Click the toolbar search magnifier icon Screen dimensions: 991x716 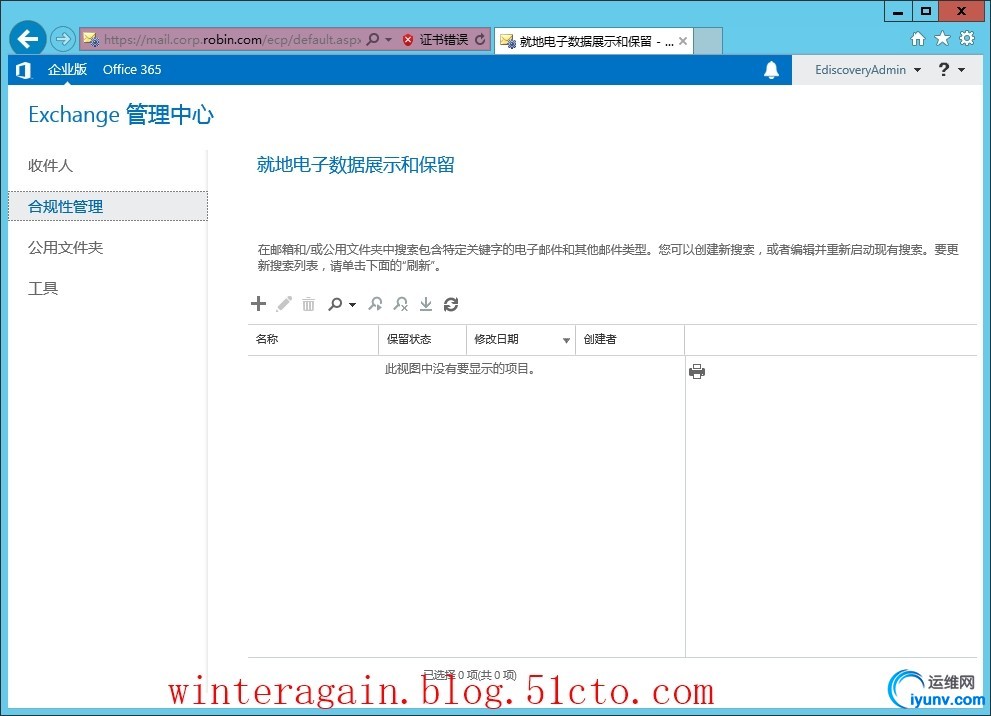pos(335,304)
